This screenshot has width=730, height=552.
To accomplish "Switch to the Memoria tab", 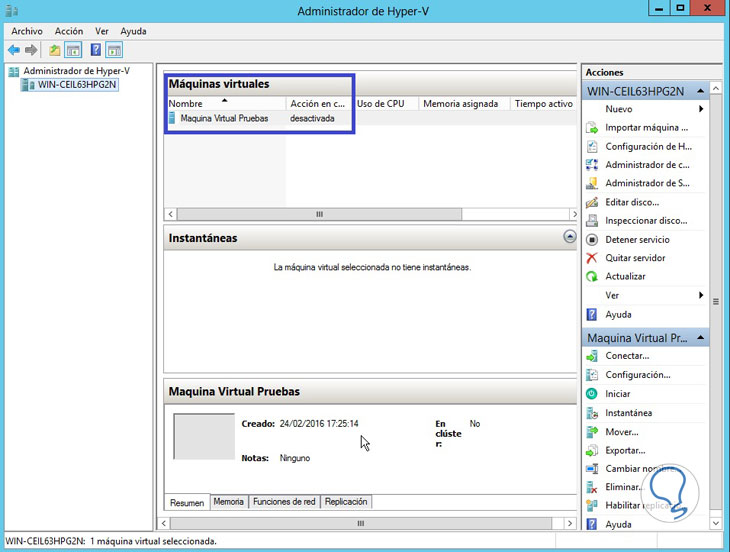I will (x=229, y=502).
